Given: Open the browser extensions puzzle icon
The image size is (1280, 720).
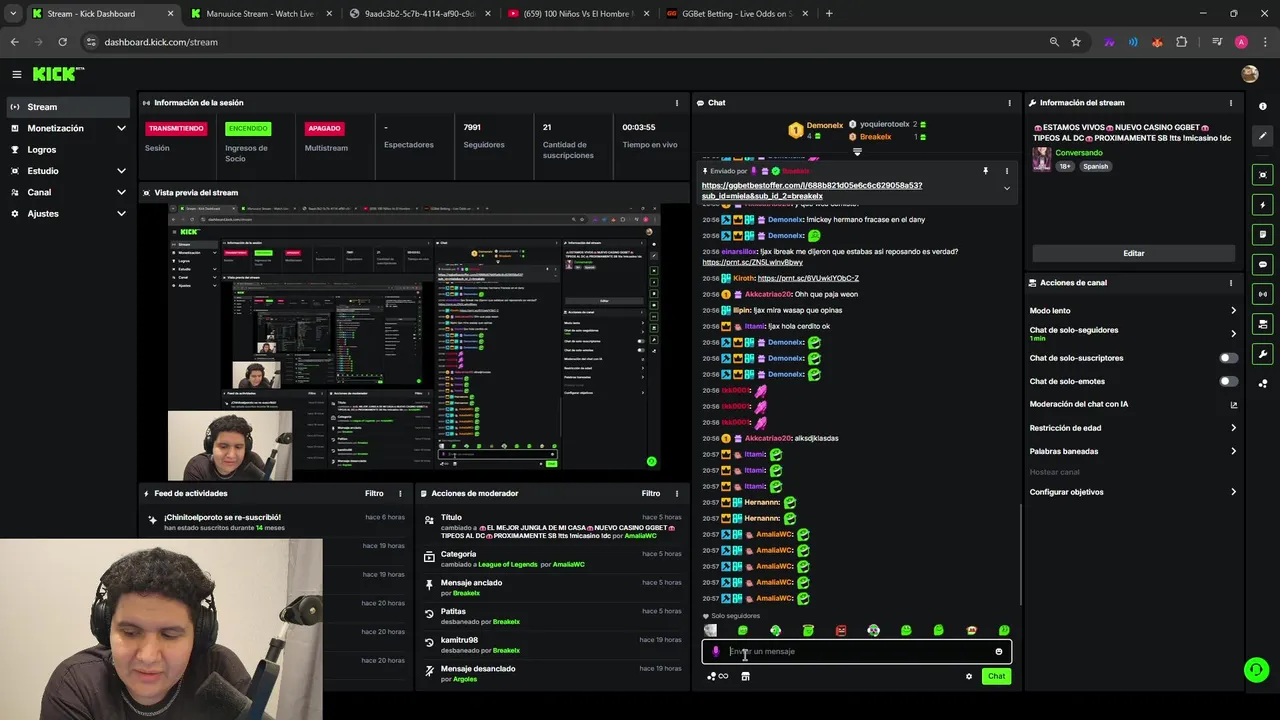Looking at the screenshot, I should pos(1181,42).
